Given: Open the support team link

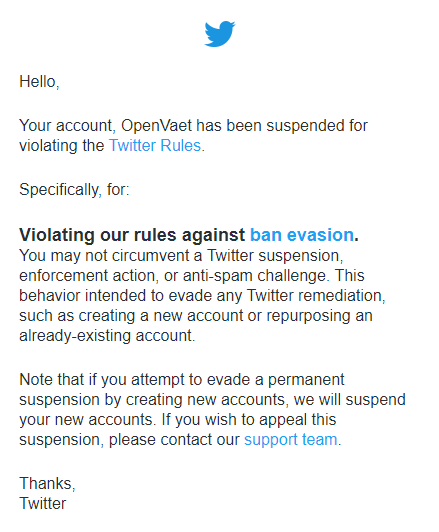Looking at the screenshot, I should click(291, 440).
